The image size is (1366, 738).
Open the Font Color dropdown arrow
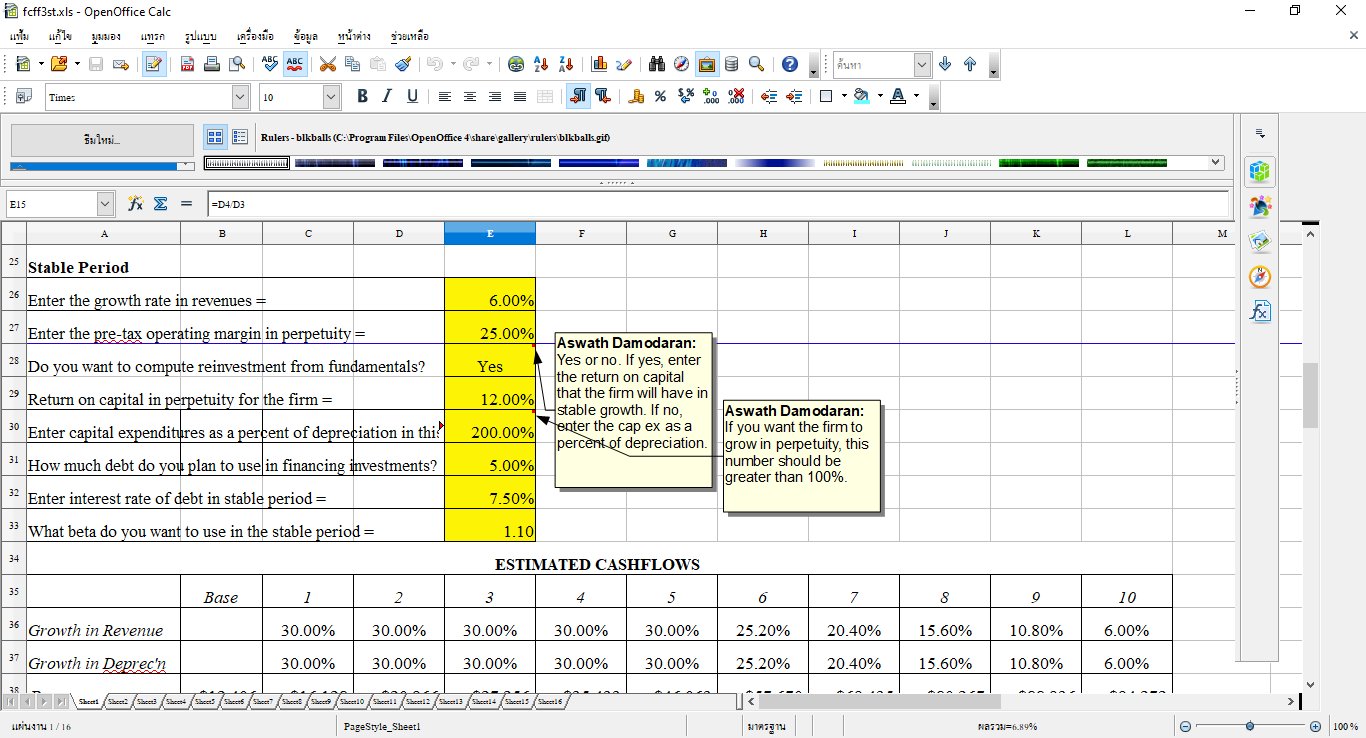coord(915,96)
